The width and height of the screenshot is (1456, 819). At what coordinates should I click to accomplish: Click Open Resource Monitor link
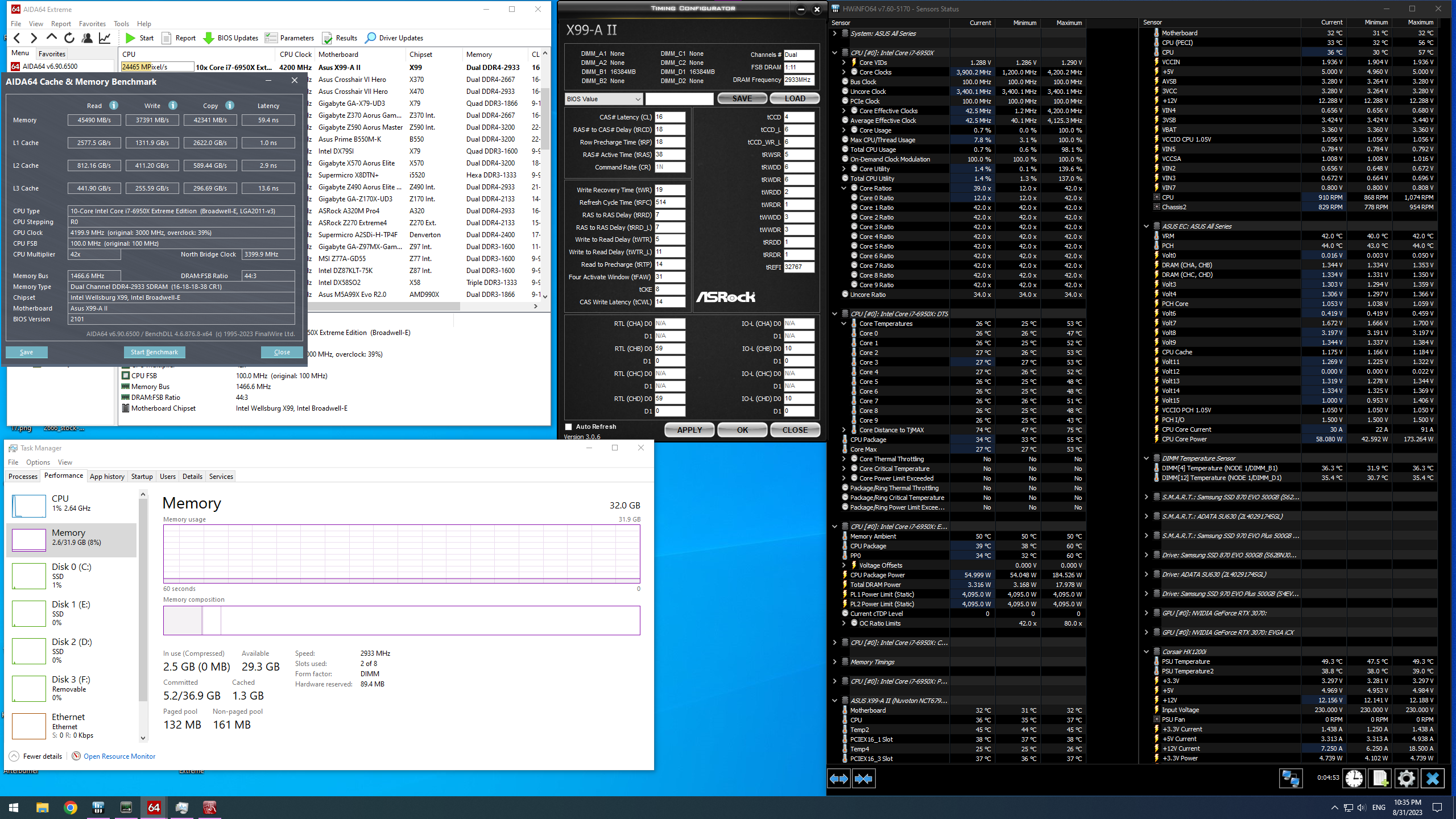119,756
